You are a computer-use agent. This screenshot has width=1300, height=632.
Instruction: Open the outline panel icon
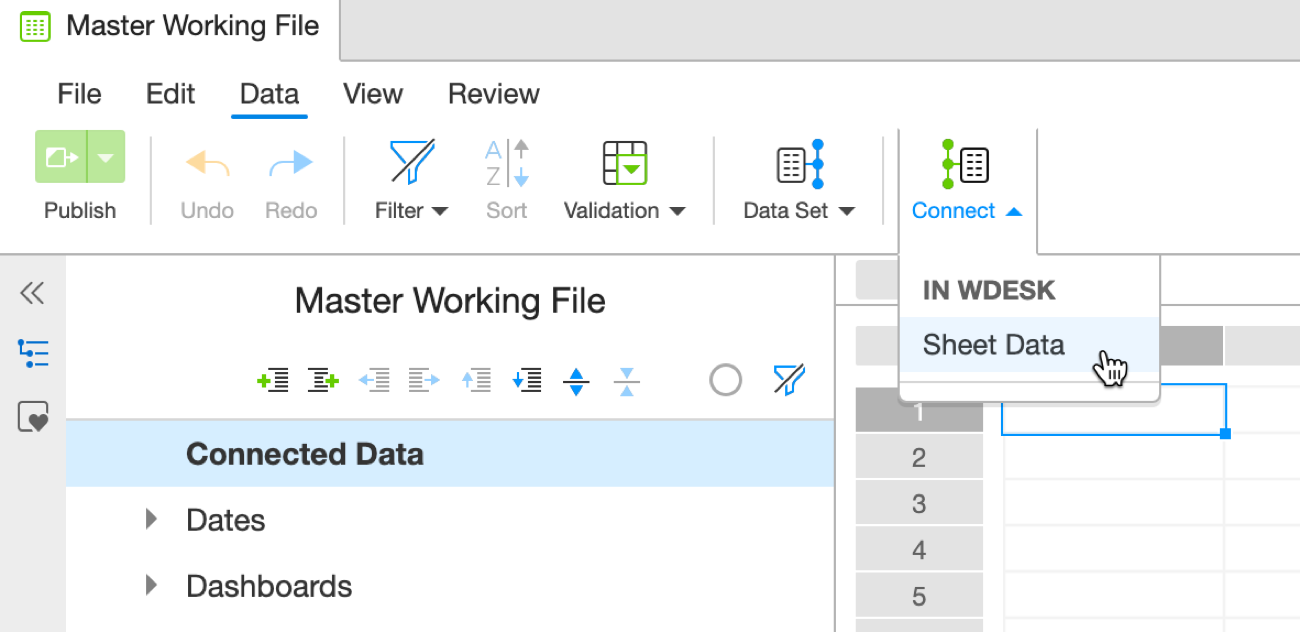click(33, 354)
